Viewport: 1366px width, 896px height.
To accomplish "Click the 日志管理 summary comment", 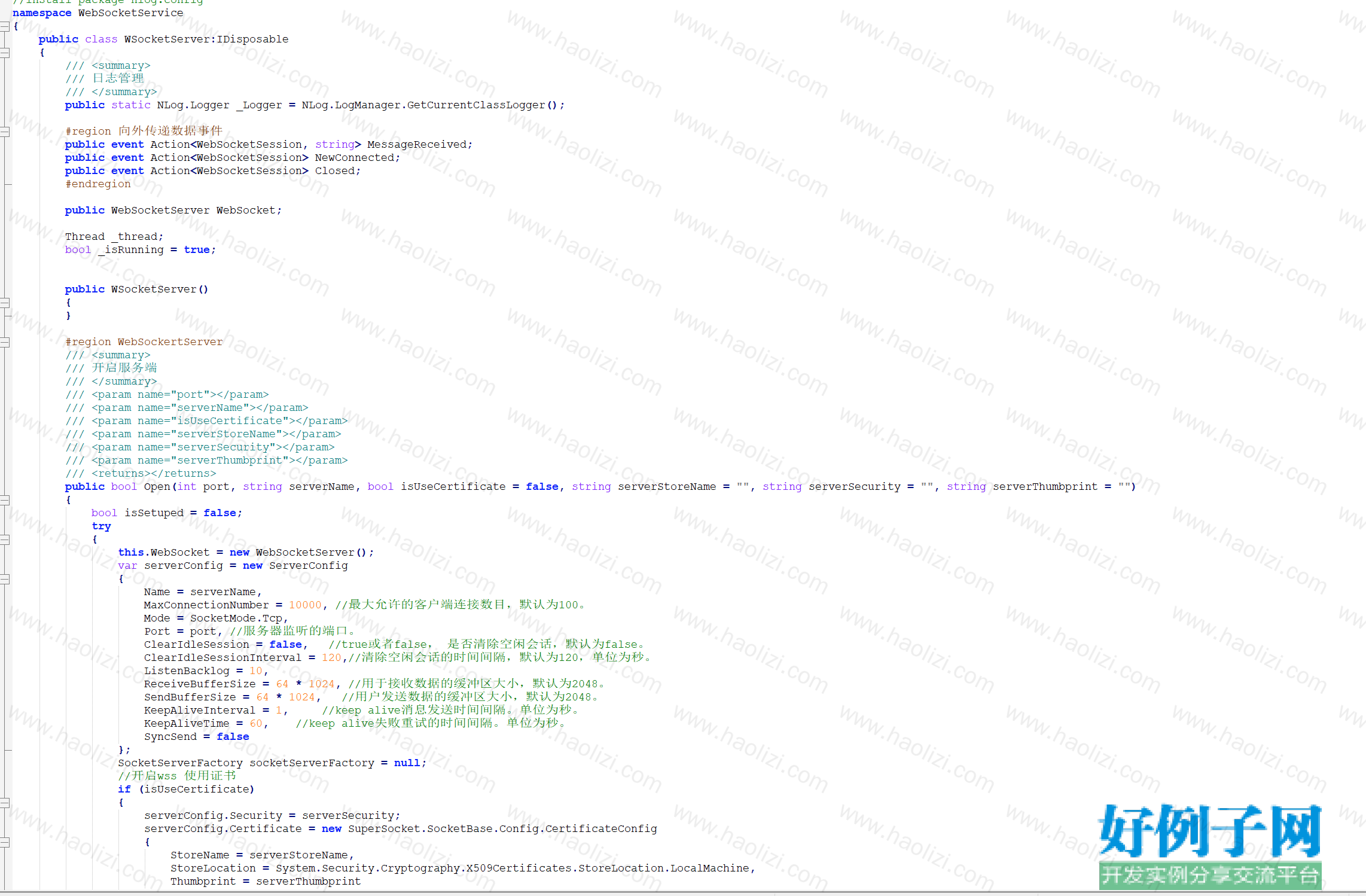I will pos(105,78).
